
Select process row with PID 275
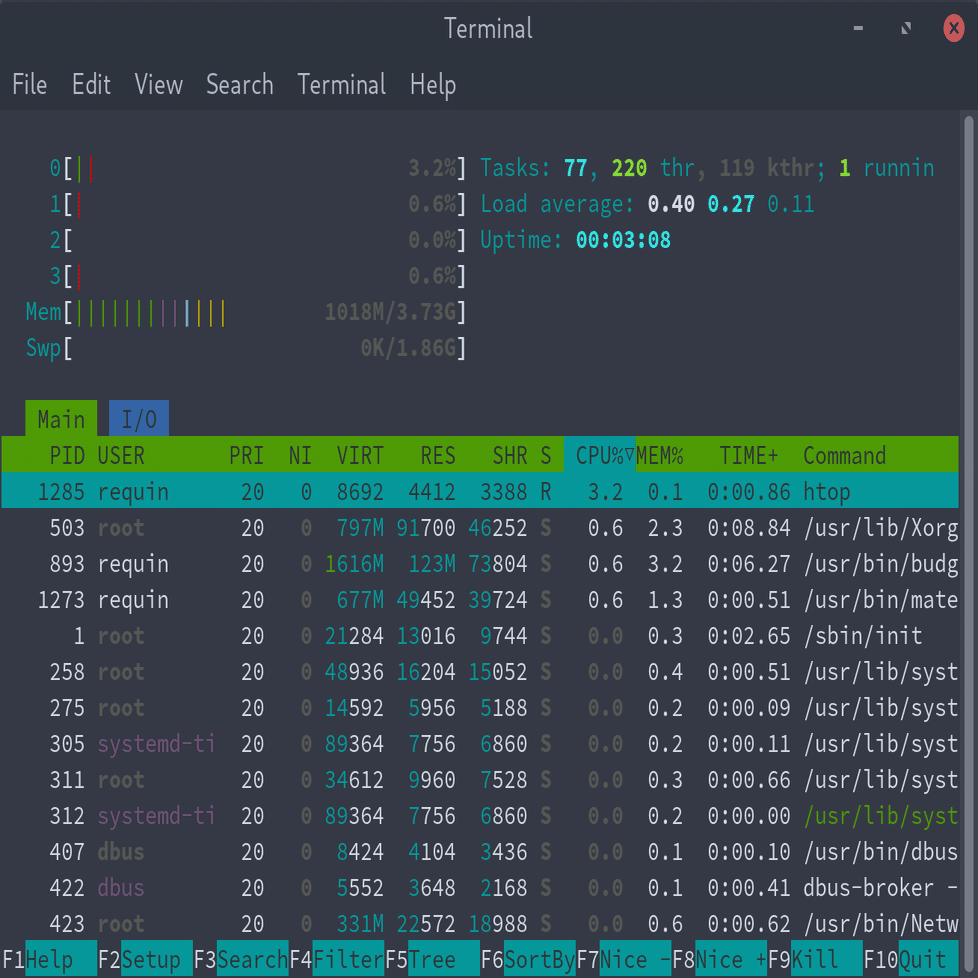pos(480,707)
